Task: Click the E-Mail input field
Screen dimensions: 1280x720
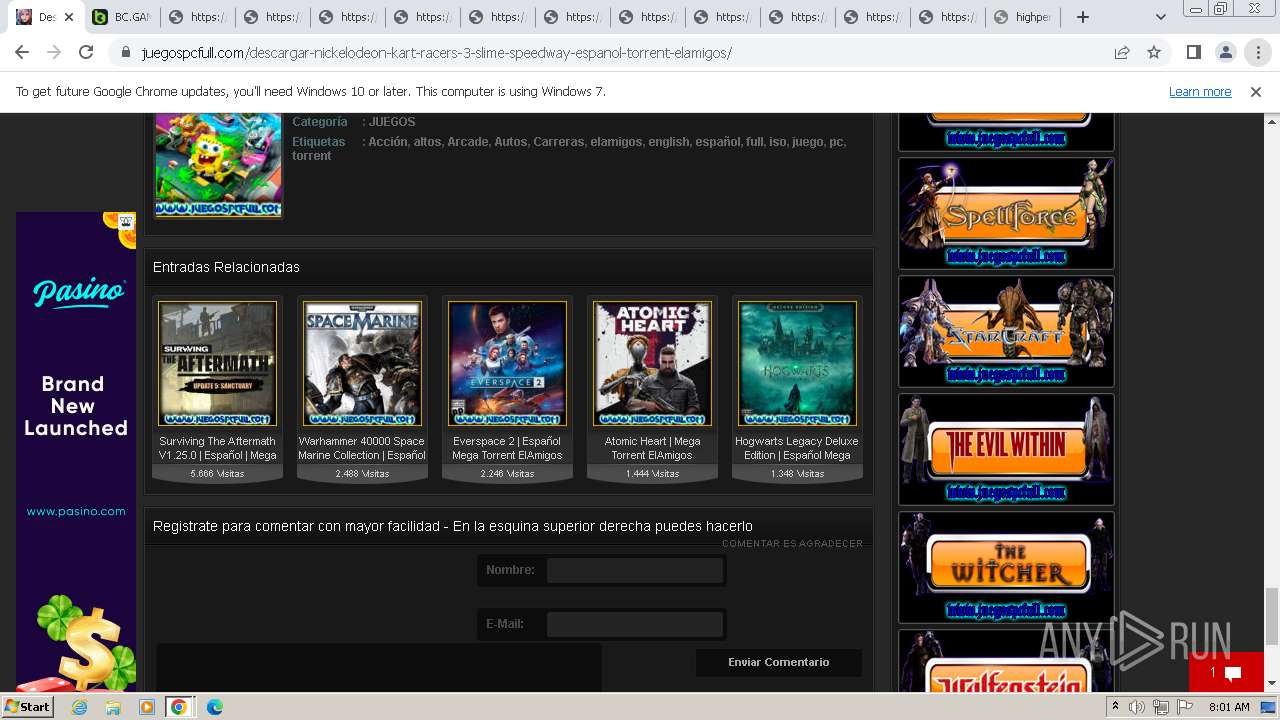Action: click(635, 624)
